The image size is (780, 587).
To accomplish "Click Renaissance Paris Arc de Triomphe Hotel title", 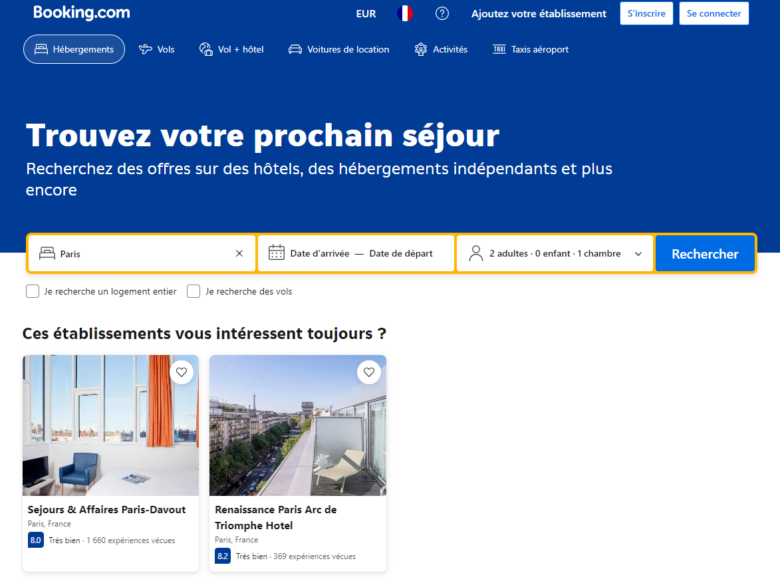I will 276,517.
